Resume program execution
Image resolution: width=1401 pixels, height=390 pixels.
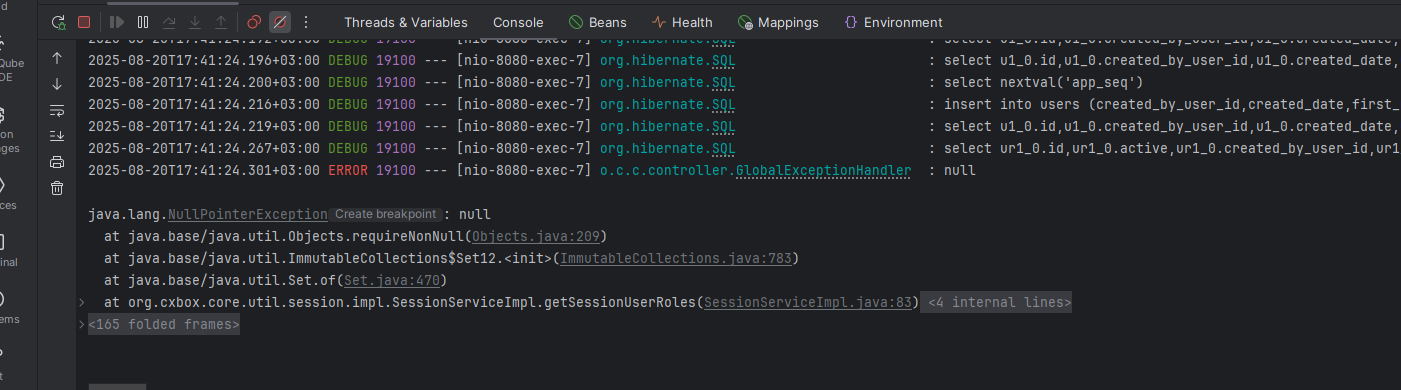[117, 21]
